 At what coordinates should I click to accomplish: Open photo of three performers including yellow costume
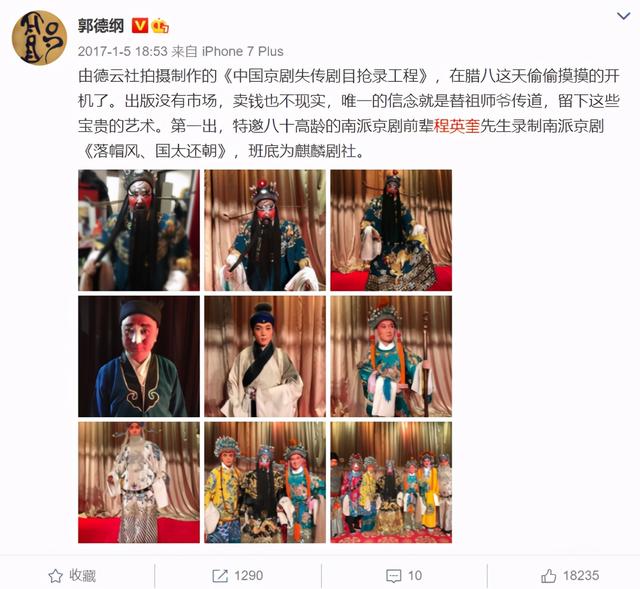point(265,482)
